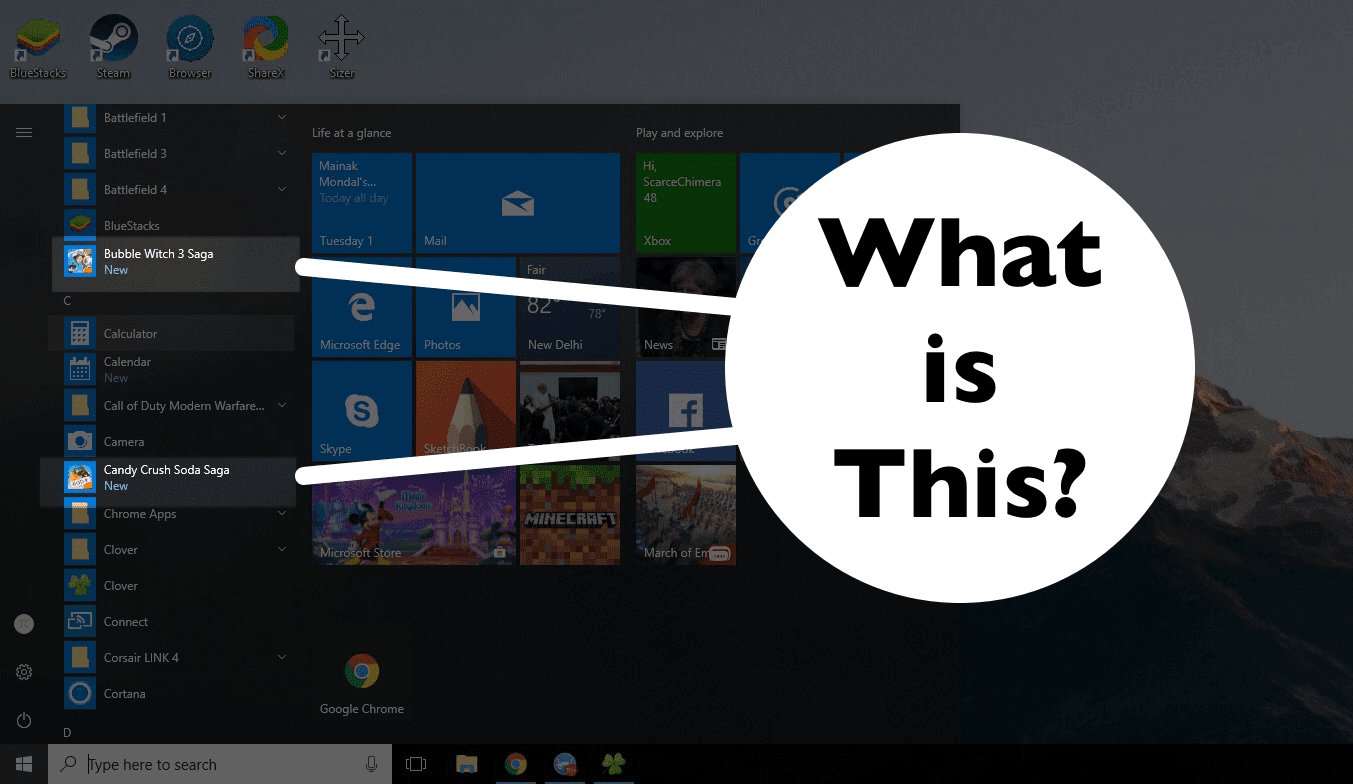The height and width of the screenshot is (784, 1353).
Task: Open Cortana from app list
Action: (x=172, y=694)
